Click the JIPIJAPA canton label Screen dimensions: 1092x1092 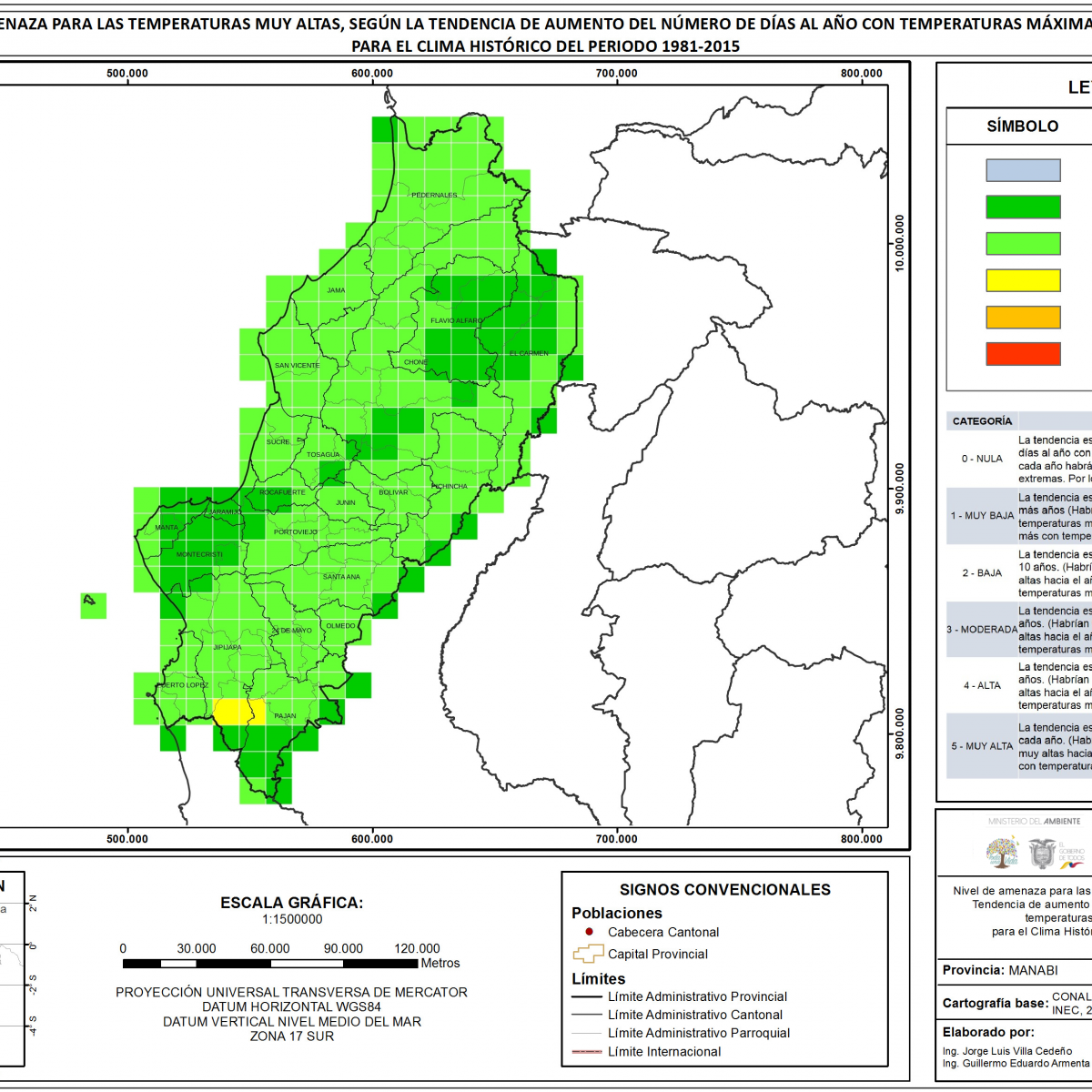pos(227,647)
